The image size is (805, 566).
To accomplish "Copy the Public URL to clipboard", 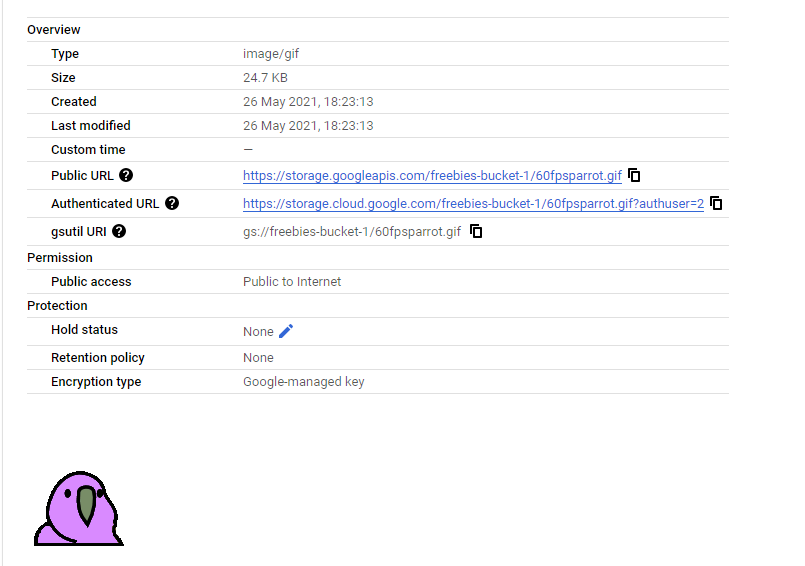I will [634, 175].
